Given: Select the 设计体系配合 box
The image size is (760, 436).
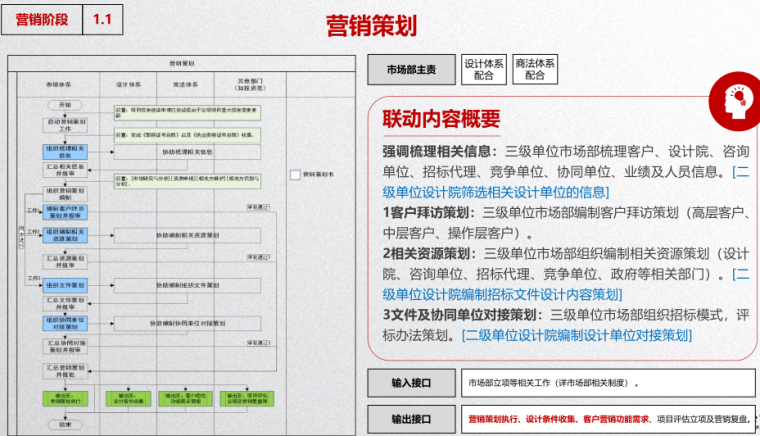Looking at the screenshot, I should (x=484, y=69).
